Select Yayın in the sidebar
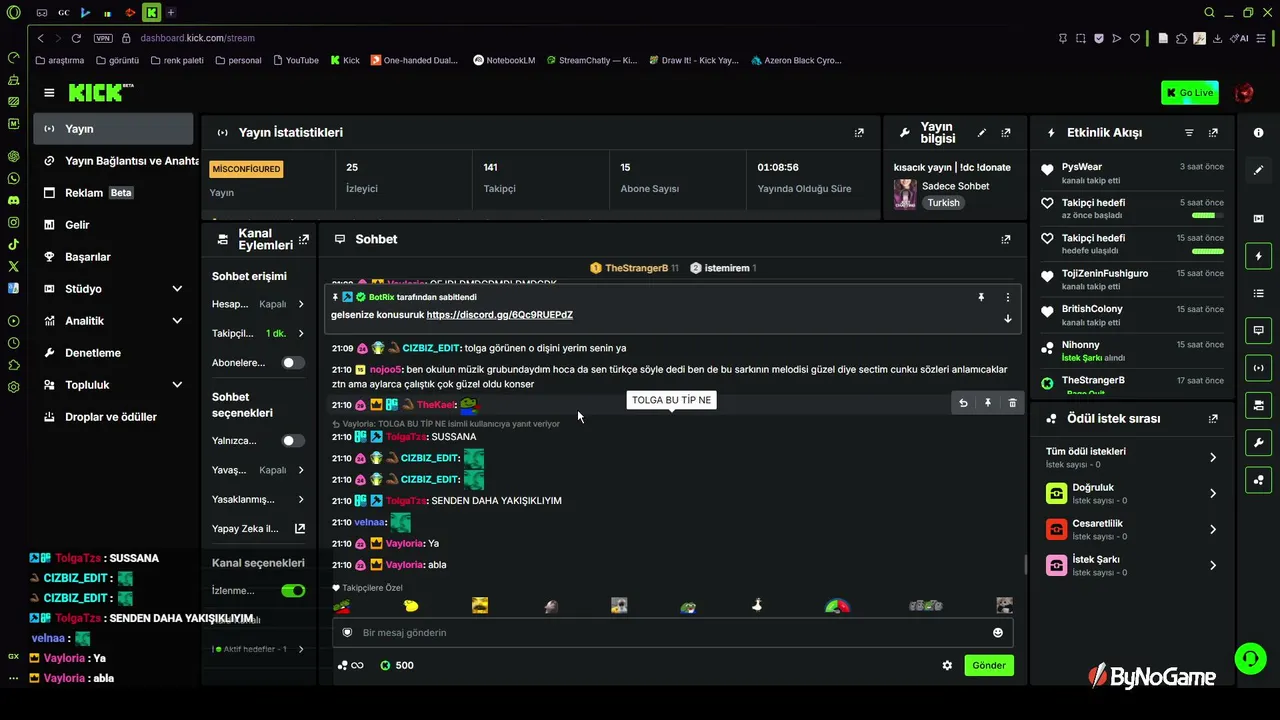The width and height of the screenshot is (1280, 720). tap(114, 129)
